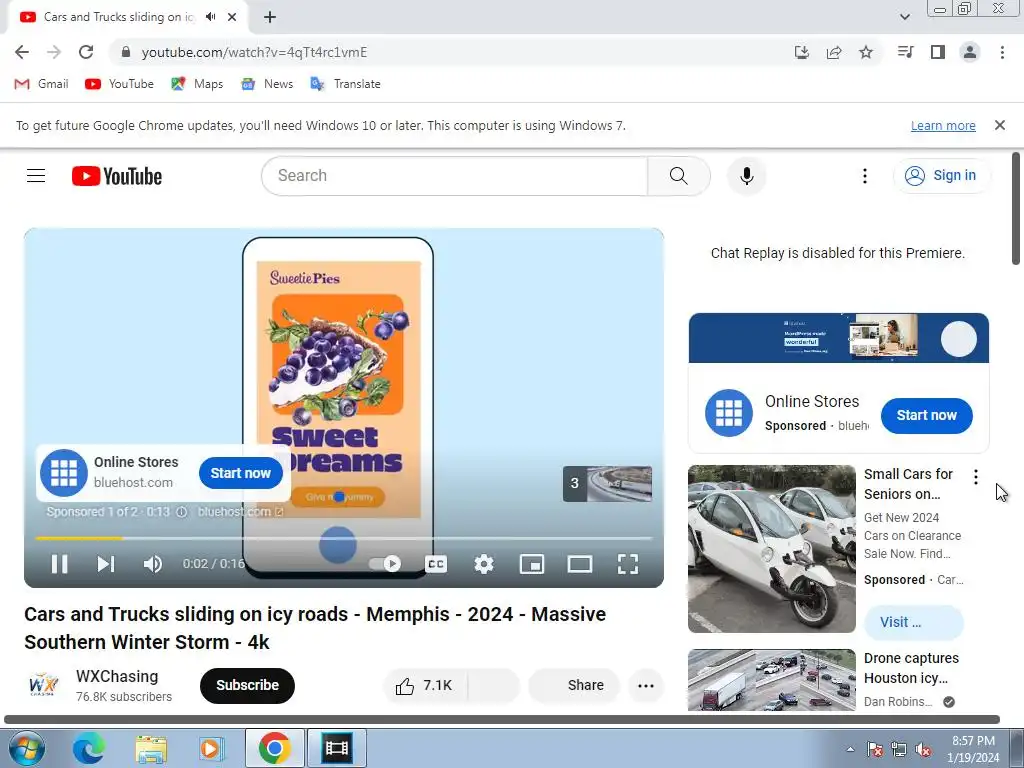Open Chrome three-dot menu
This screenshot has height=768, width=1024.
pos(1002,52)
